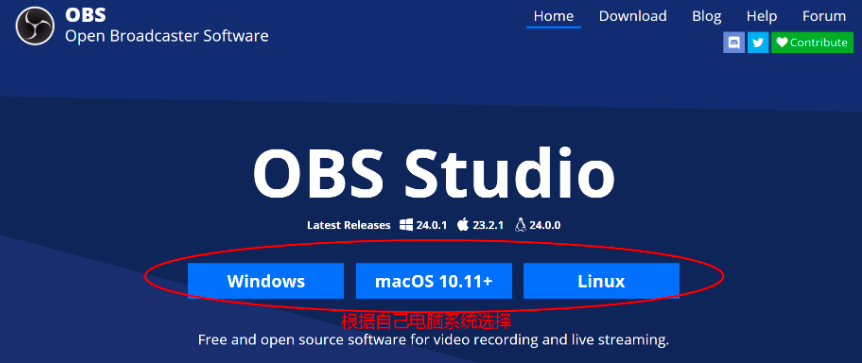862x363 pixels.
Task: Click the Apple logo release icon
Action: pyautogui.click(x=463, y=224)
